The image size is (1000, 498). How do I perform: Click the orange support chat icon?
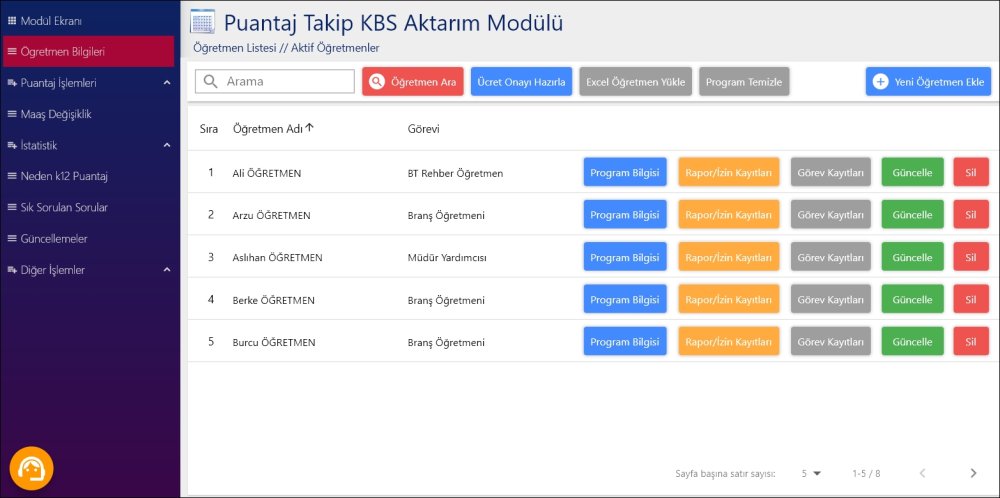31,468
